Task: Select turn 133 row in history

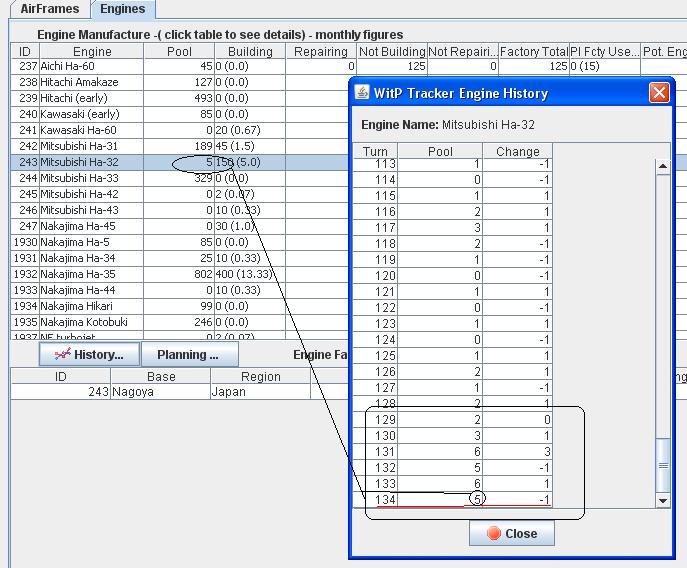Action: [453, 483]
